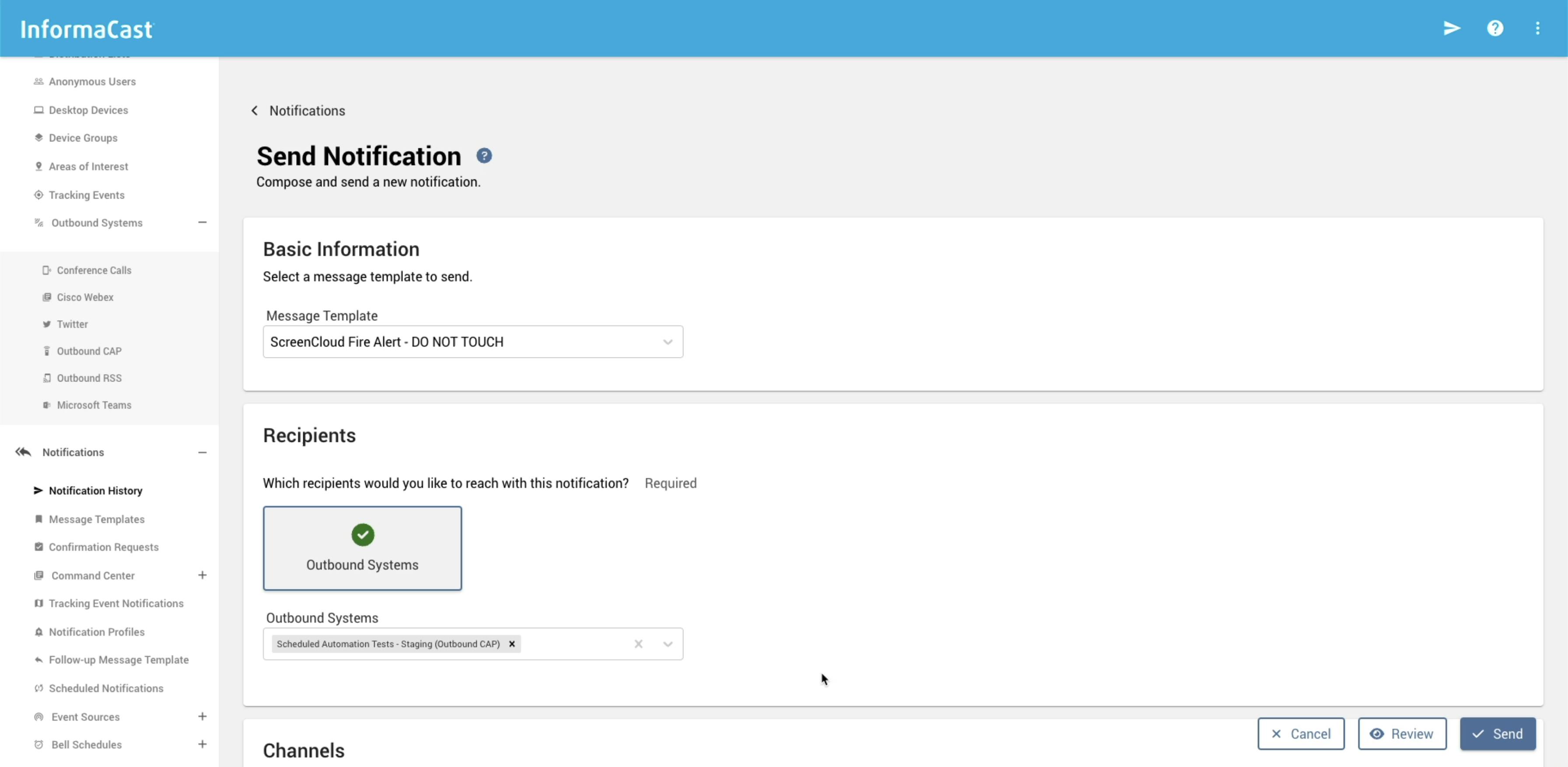The width and height of the screenshot is (1568, 767).
Task: Click the Bell Schedules clock icon
Action: click(38, 744)
